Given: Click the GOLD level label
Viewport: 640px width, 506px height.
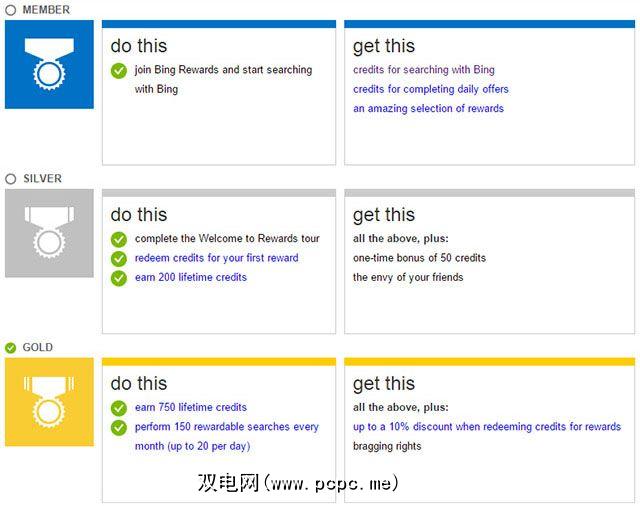Looking at the screenshot, I should pyautogui.click(x=38, y=348).
